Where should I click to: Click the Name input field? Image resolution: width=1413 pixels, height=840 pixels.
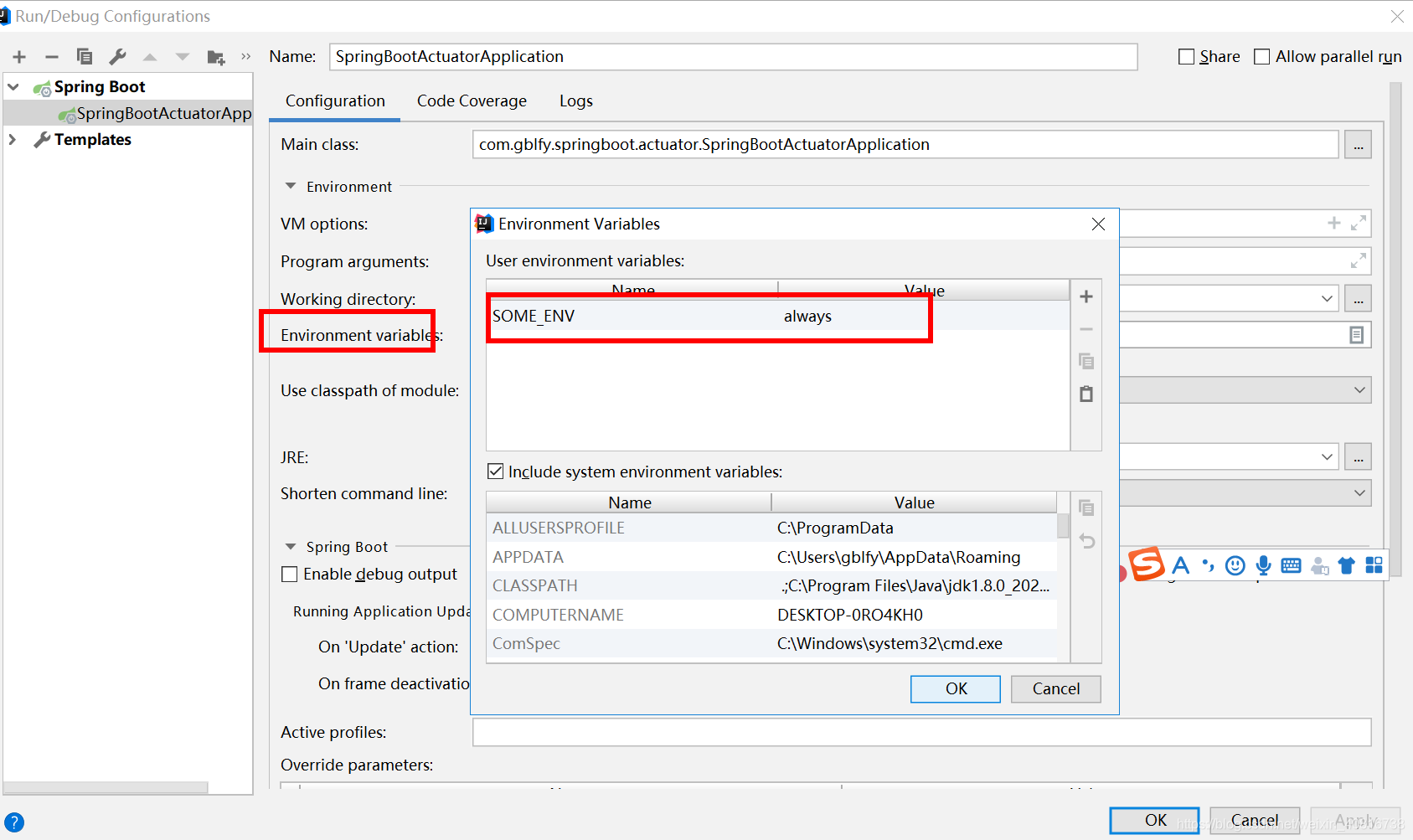[x=734, y=56]
